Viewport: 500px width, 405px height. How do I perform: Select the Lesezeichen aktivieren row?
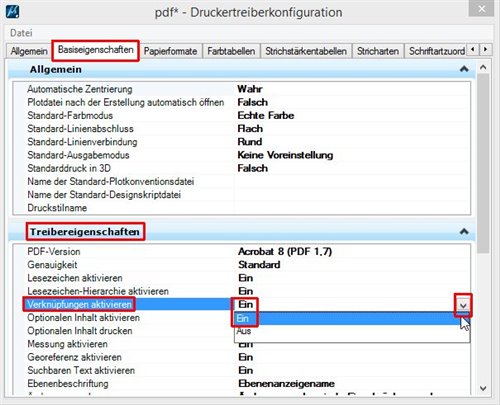[242, 278]
